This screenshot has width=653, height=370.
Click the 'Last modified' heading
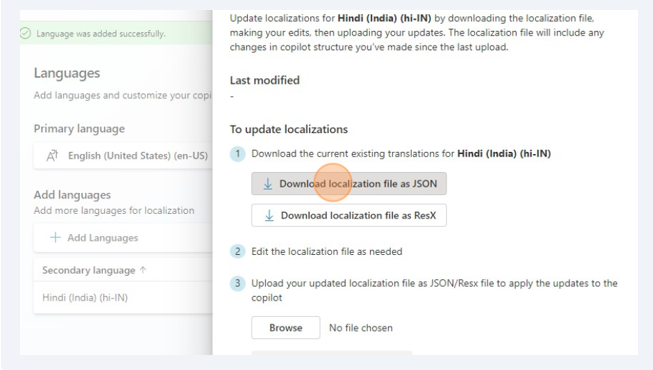(264, 80)
